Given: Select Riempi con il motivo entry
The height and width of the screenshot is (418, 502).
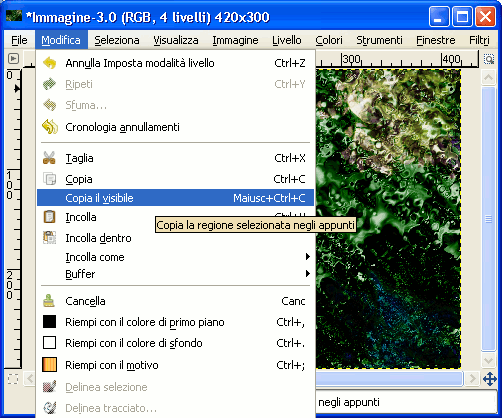Looking at the screenshot, I should coord(175,365).
